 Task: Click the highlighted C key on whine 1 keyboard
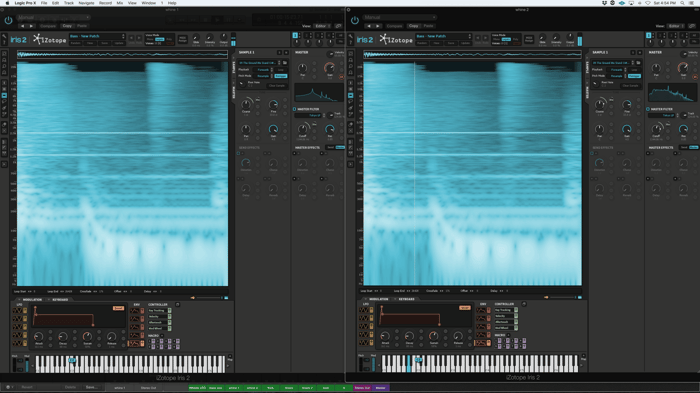[x=72, y=360]
